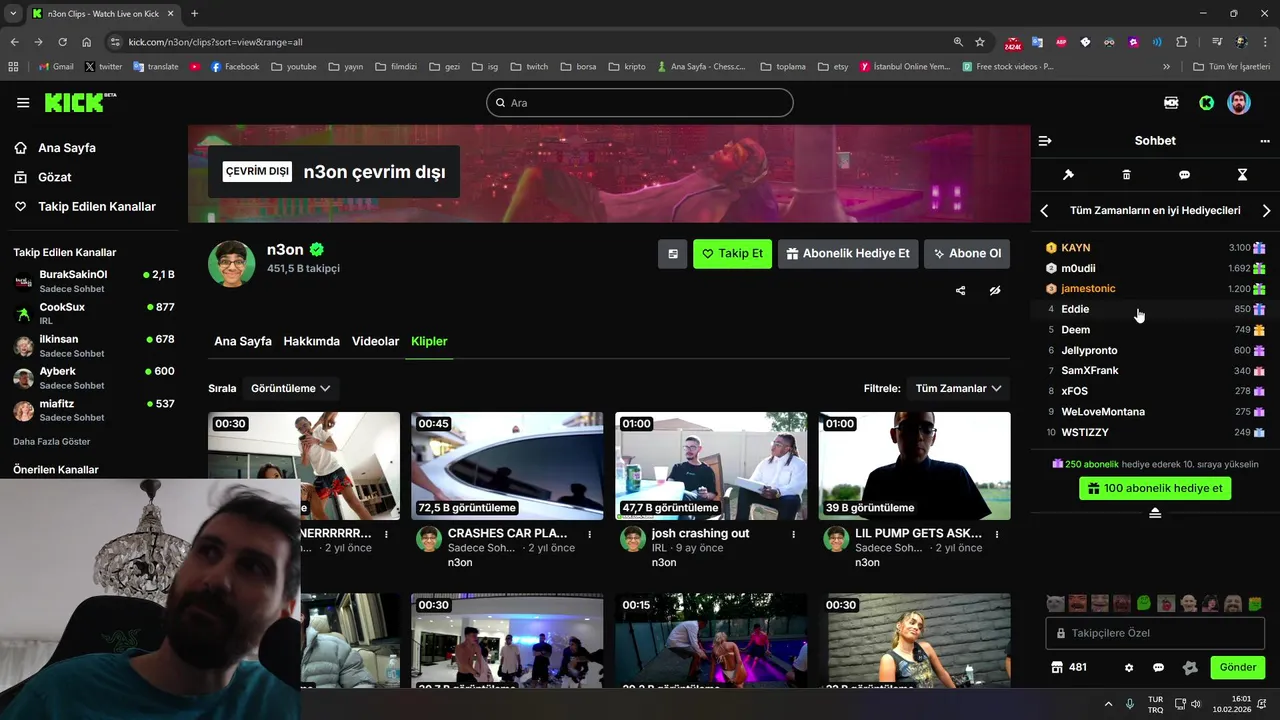
Task: Bookmark page with the star icon in address bar
Action: 980,42
